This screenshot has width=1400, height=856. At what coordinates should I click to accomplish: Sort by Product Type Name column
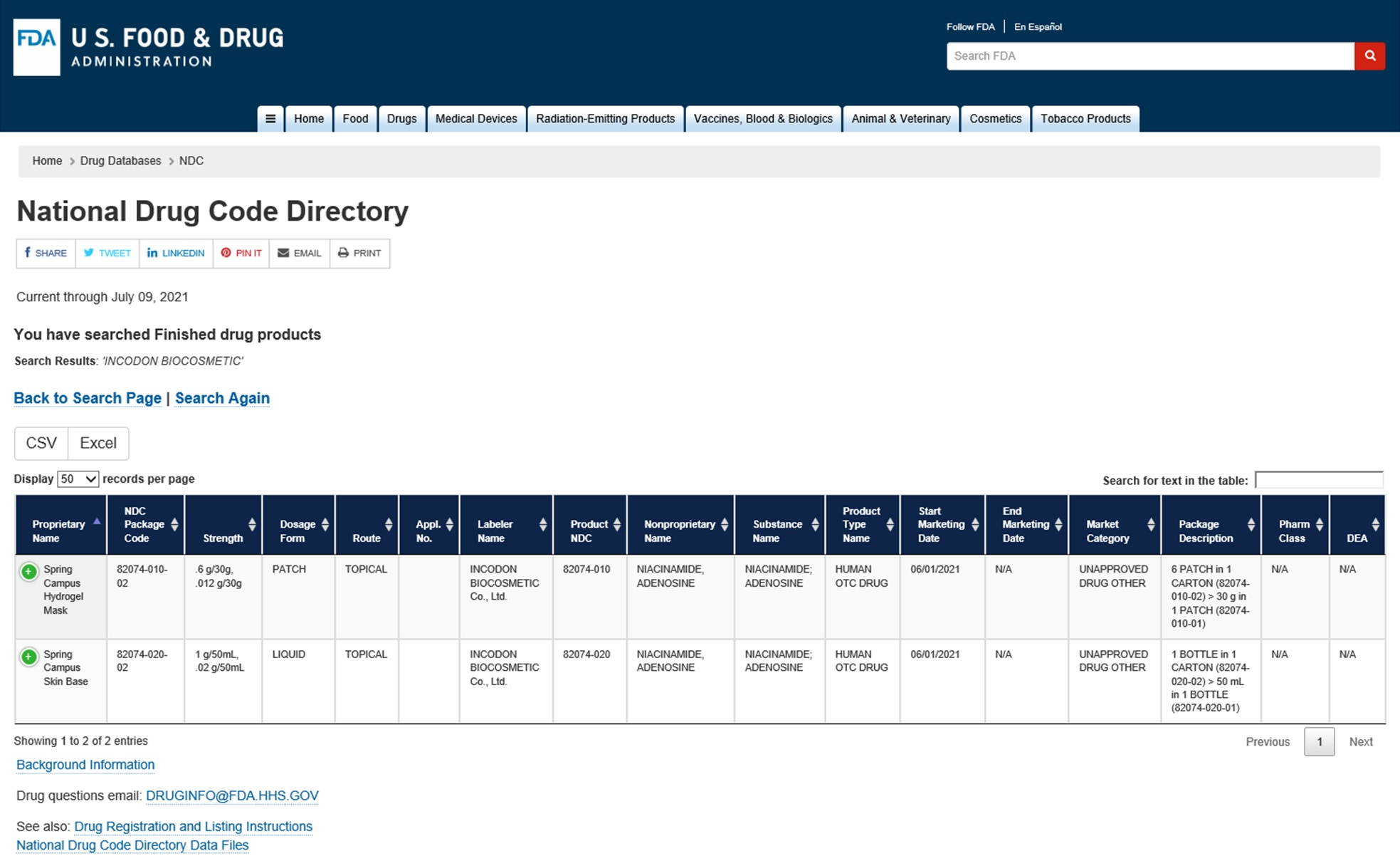(x=863, y=525)
